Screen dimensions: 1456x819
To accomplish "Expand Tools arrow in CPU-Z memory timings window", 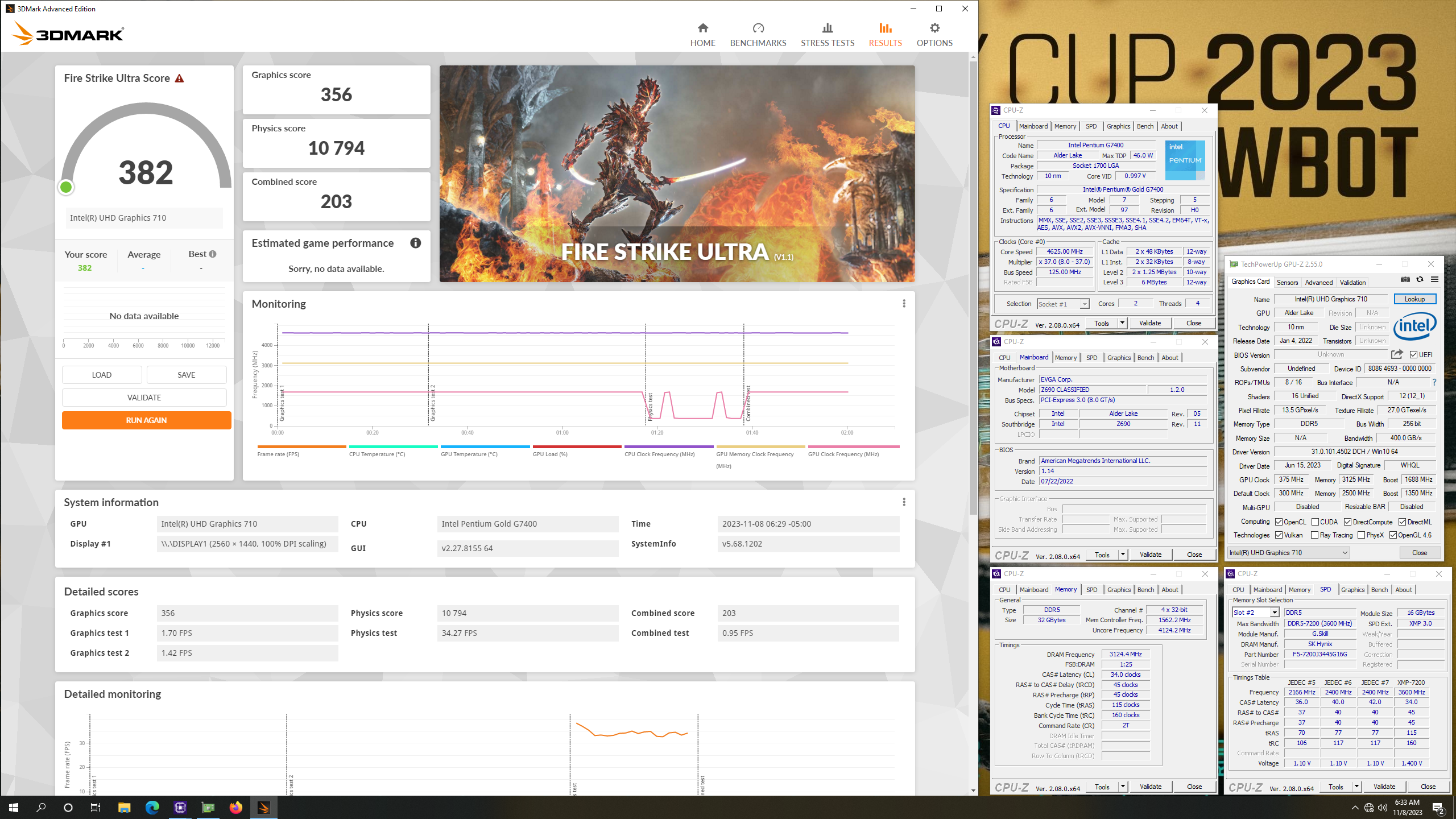I will [x=1123, y=787].
